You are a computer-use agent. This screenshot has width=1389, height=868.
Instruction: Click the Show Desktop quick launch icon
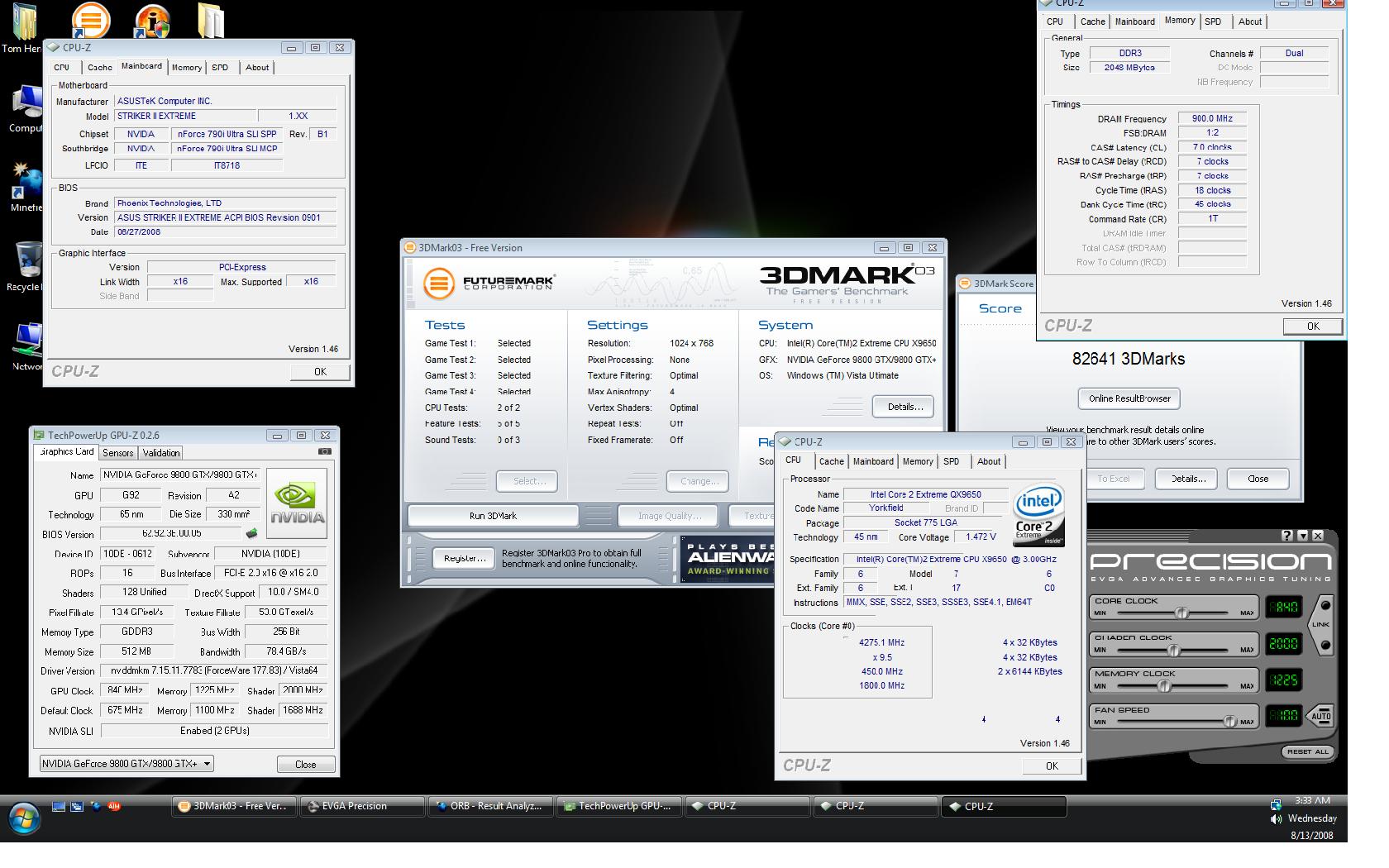[x=59, y=806]
